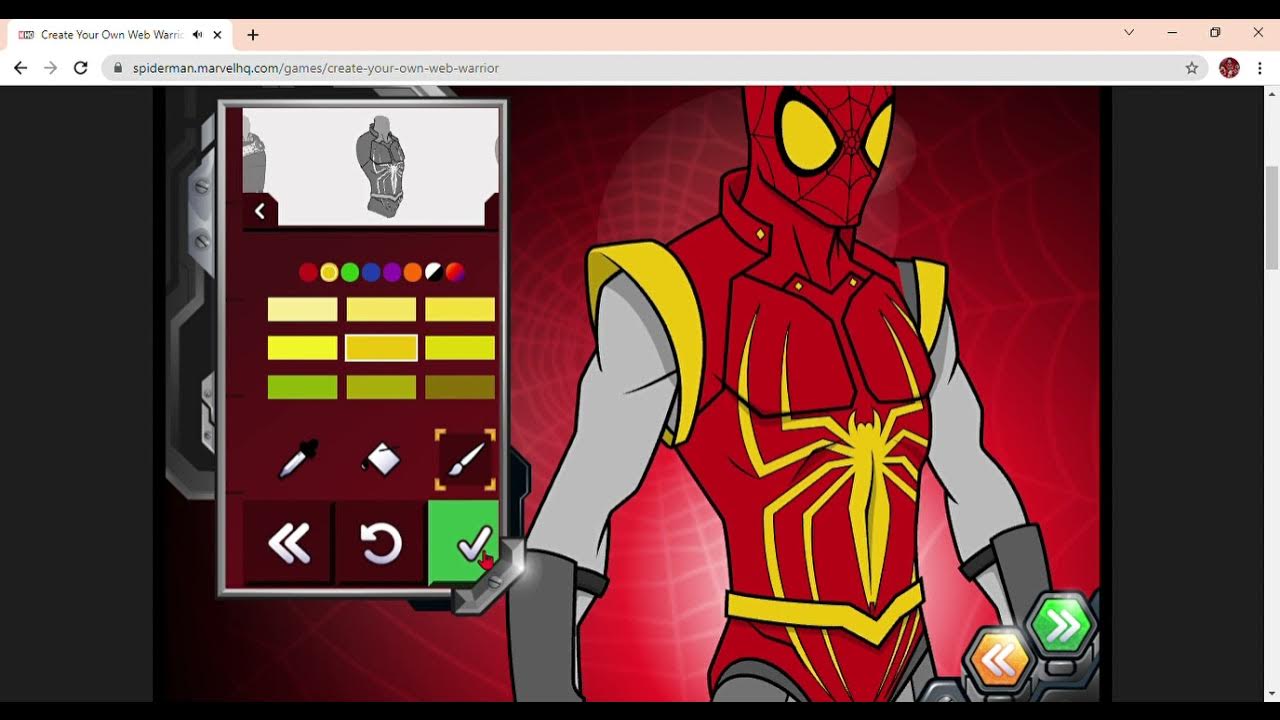Click the double-arrow back button in panel
1280x720 pixels.
coord(289,544)
